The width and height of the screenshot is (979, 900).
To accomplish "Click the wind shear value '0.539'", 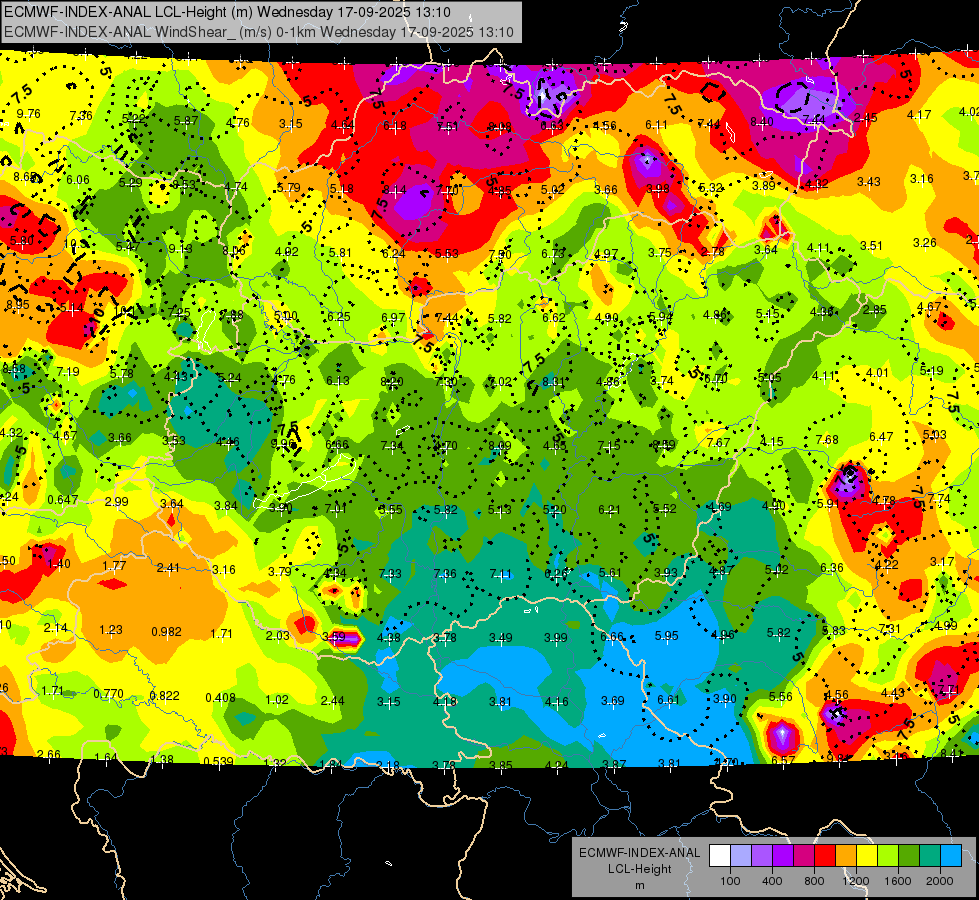I will click(219, 761).
